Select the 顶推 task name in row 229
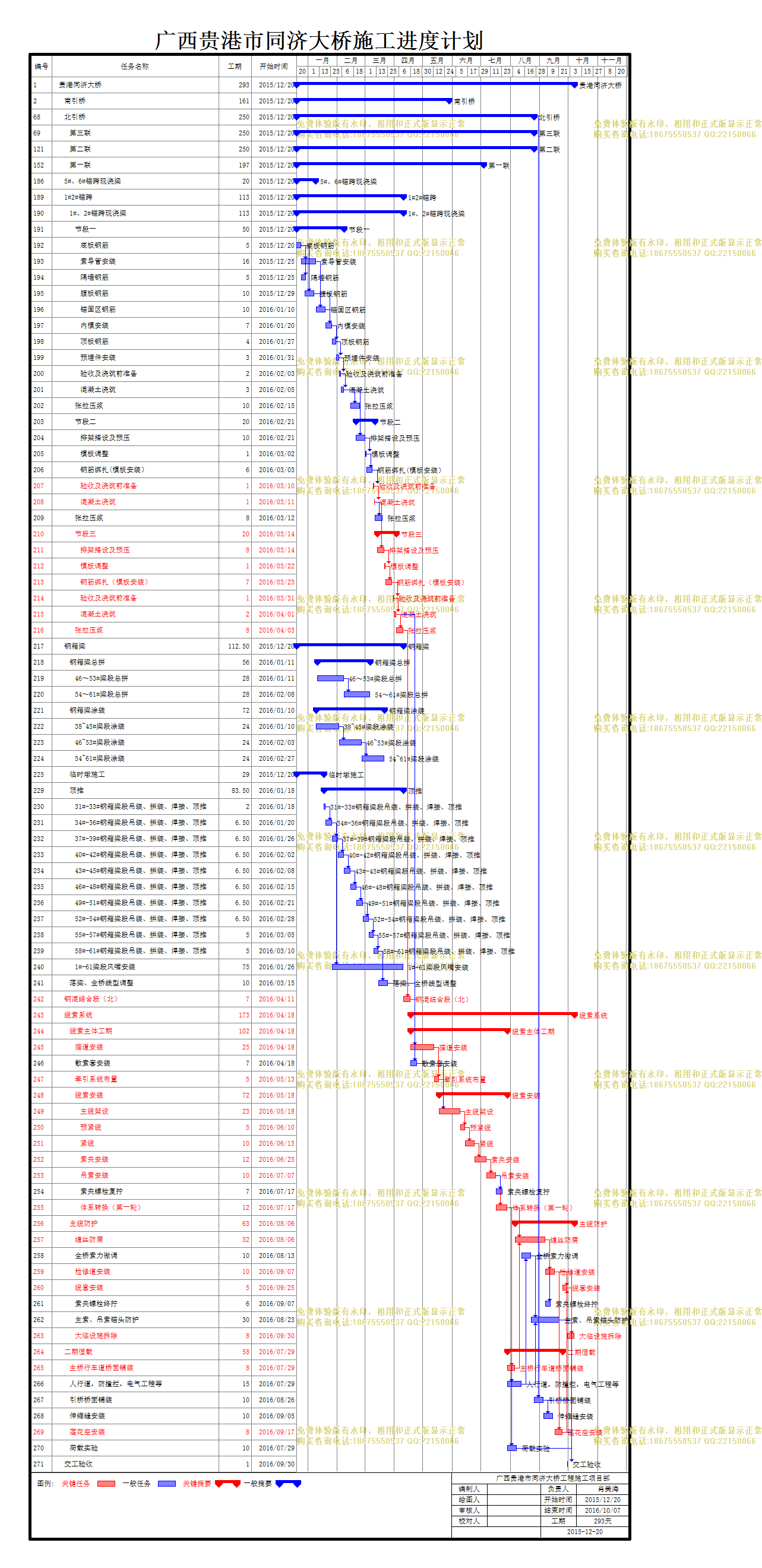This screenshot has width=762, height=1568. [x=77, y=791]
